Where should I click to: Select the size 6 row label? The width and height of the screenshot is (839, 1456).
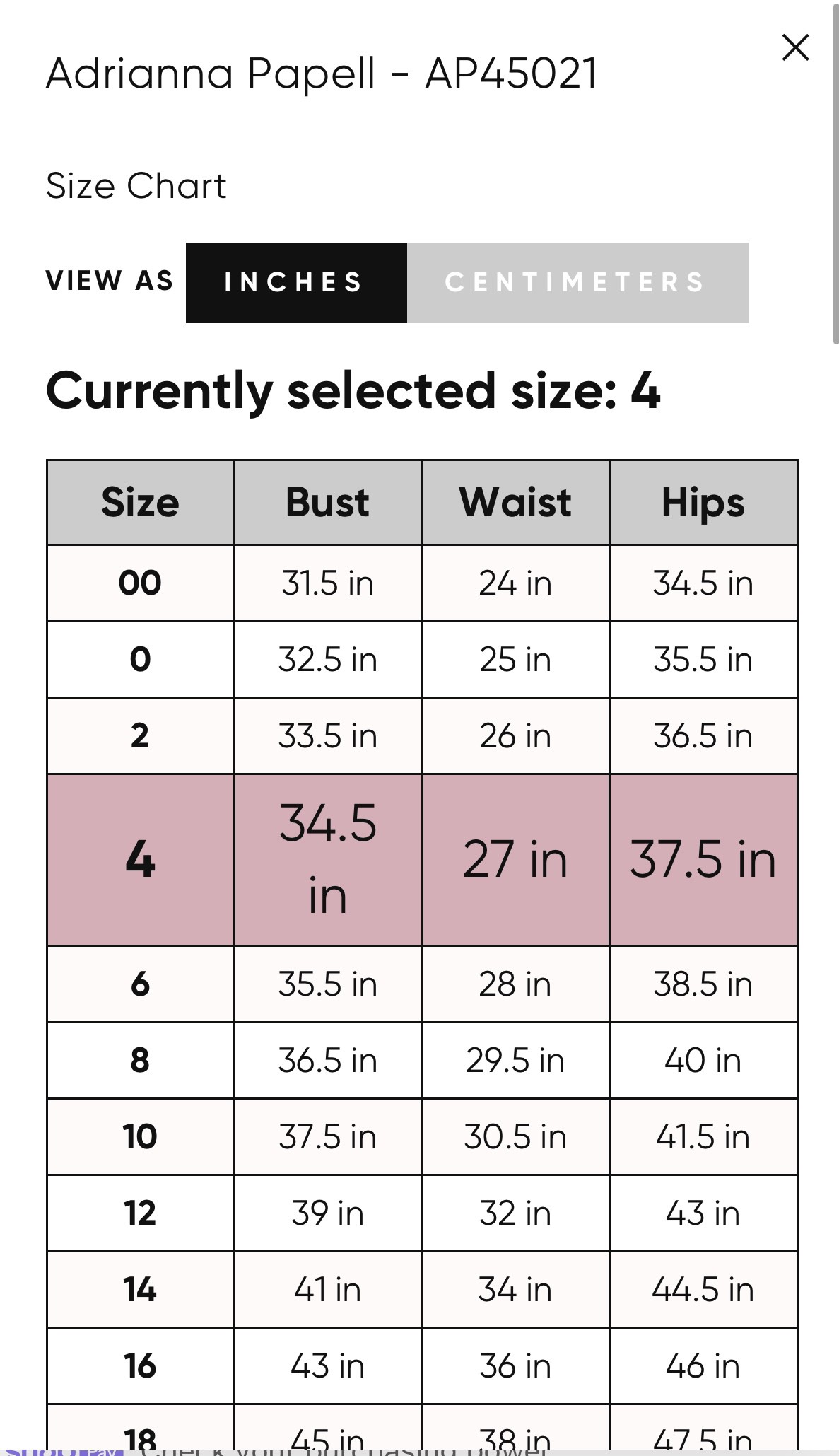(x=140, y=984)
